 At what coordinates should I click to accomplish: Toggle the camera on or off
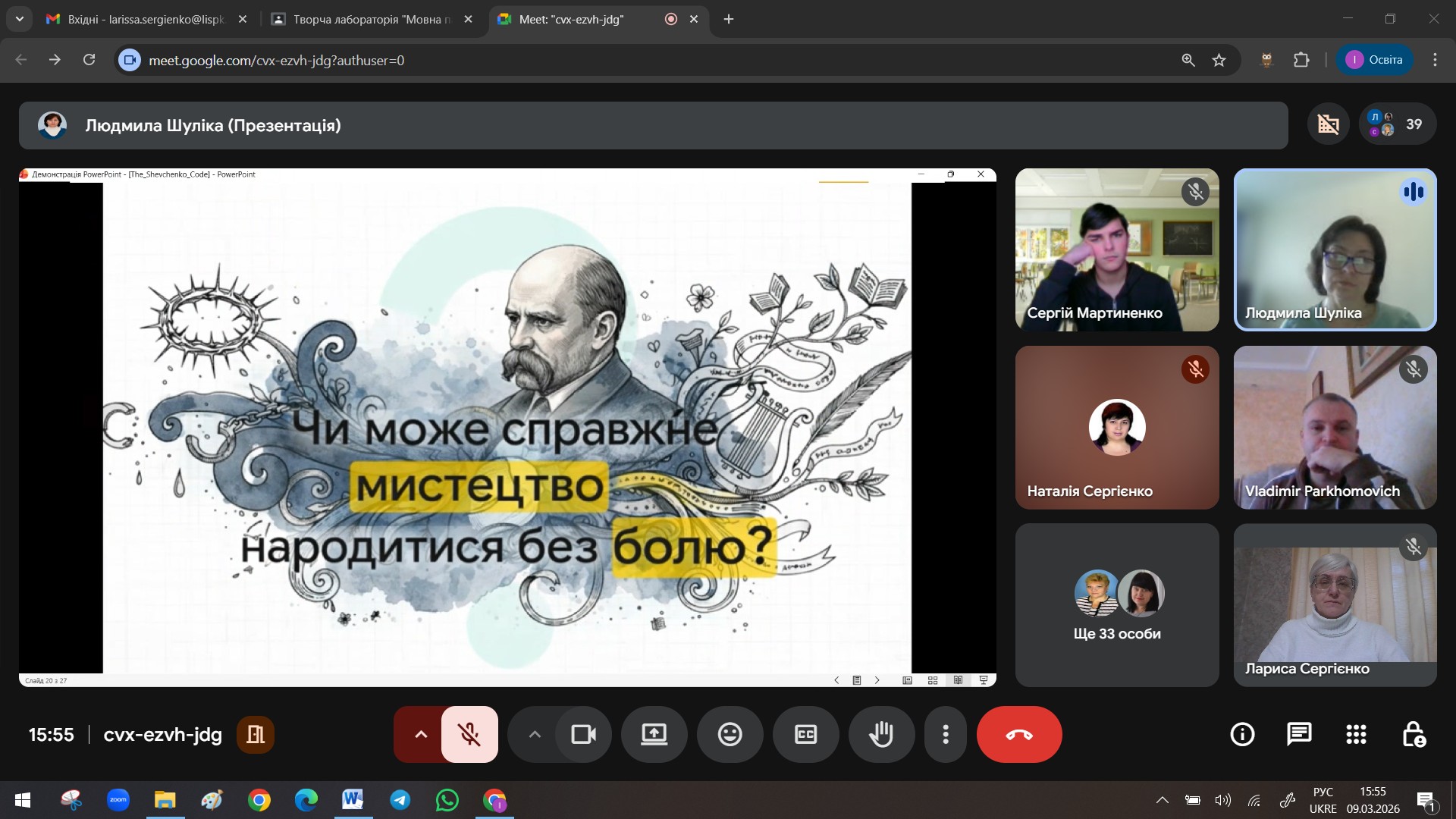[583, 734]
